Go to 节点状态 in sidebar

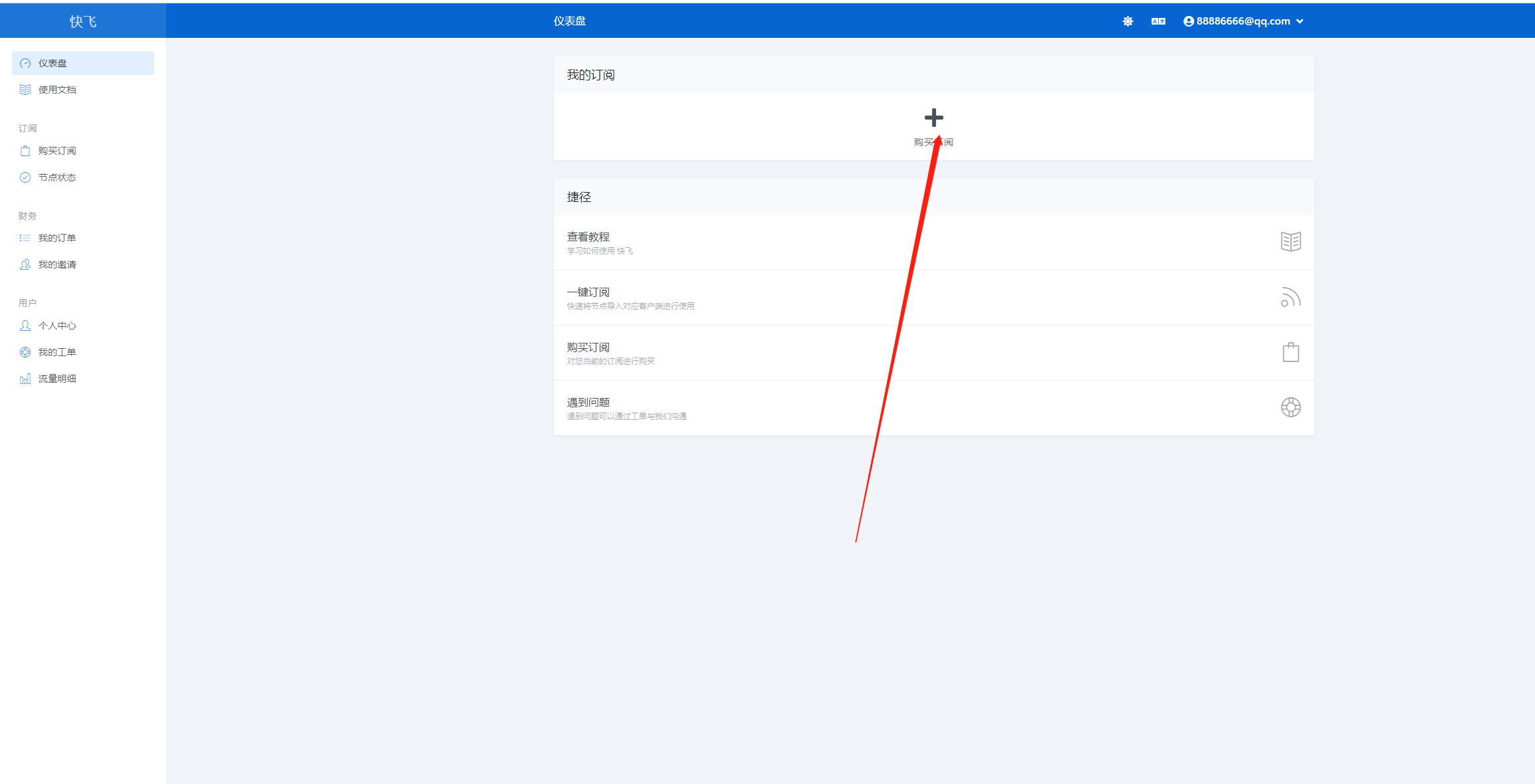point(57,177)
